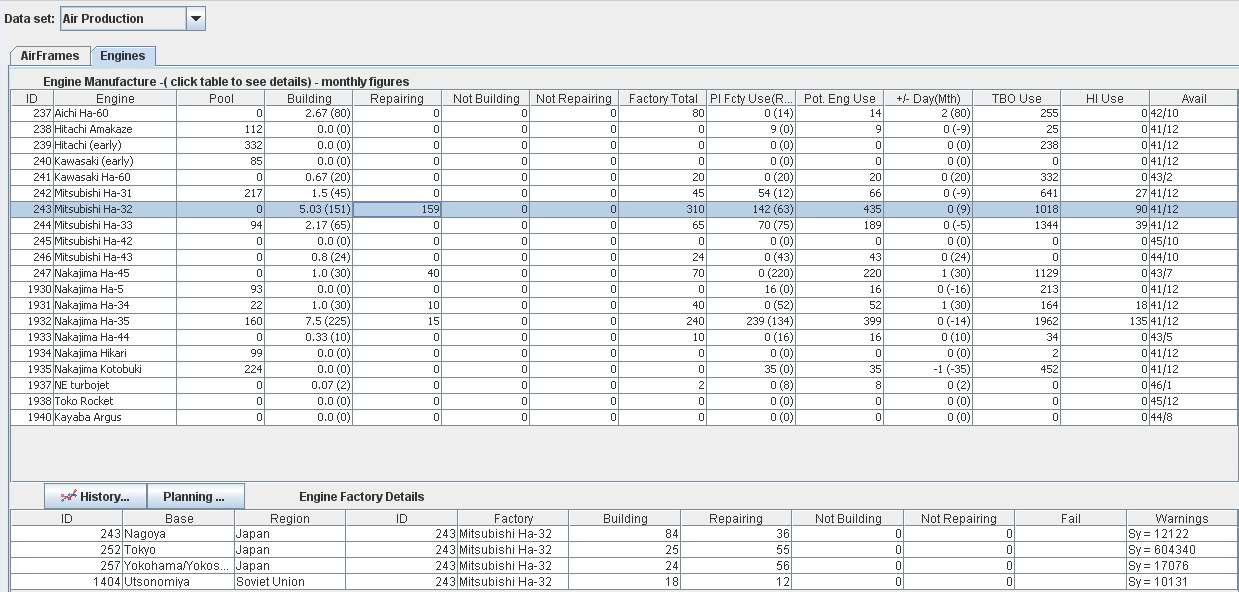Screen dimensions: 1239x592
Task: Select the Kayaba Argus row
Action: coord(624,417)
